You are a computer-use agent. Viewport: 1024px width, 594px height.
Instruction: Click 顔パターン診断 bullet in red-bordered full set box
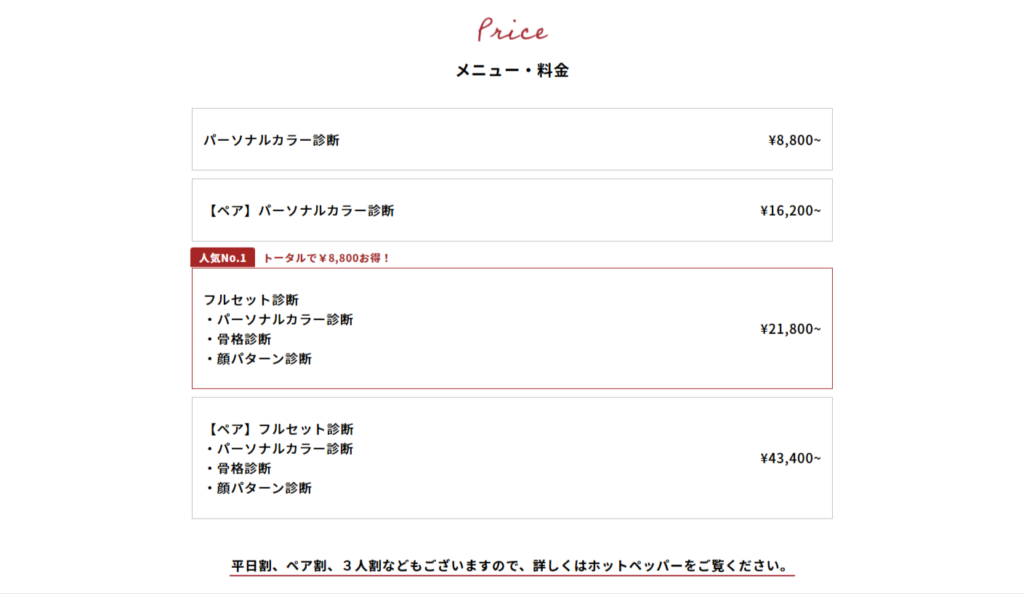263,359
